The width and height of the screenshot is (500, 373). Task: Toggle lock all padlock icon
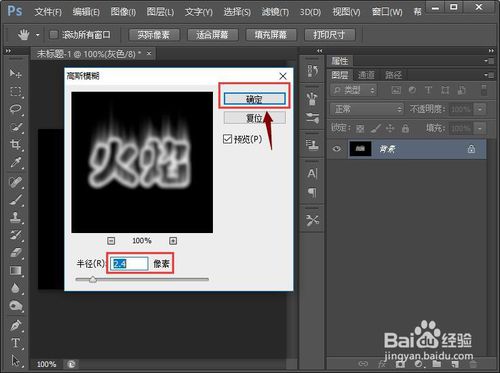(405, 128)
